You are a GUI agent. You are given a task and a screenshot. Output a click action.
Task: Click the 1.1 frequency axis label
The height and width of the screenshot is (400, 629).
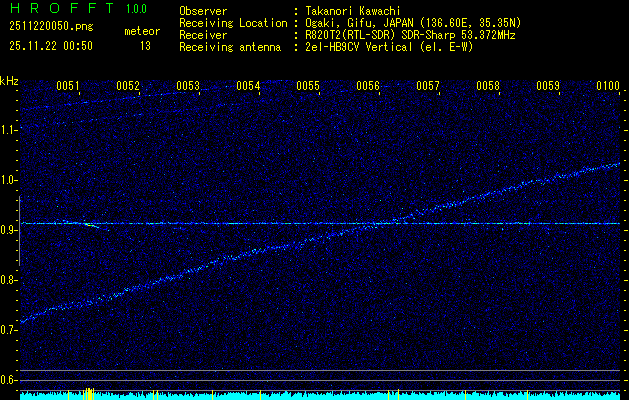coord(9,129)
